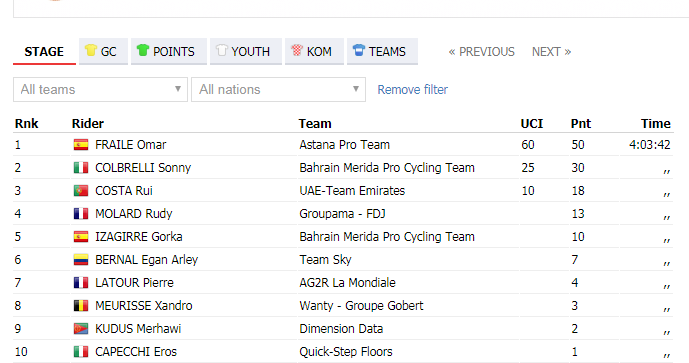Go to the PREVIOUS stage
This screenshot has width=689, height=363.
point(481,52)
